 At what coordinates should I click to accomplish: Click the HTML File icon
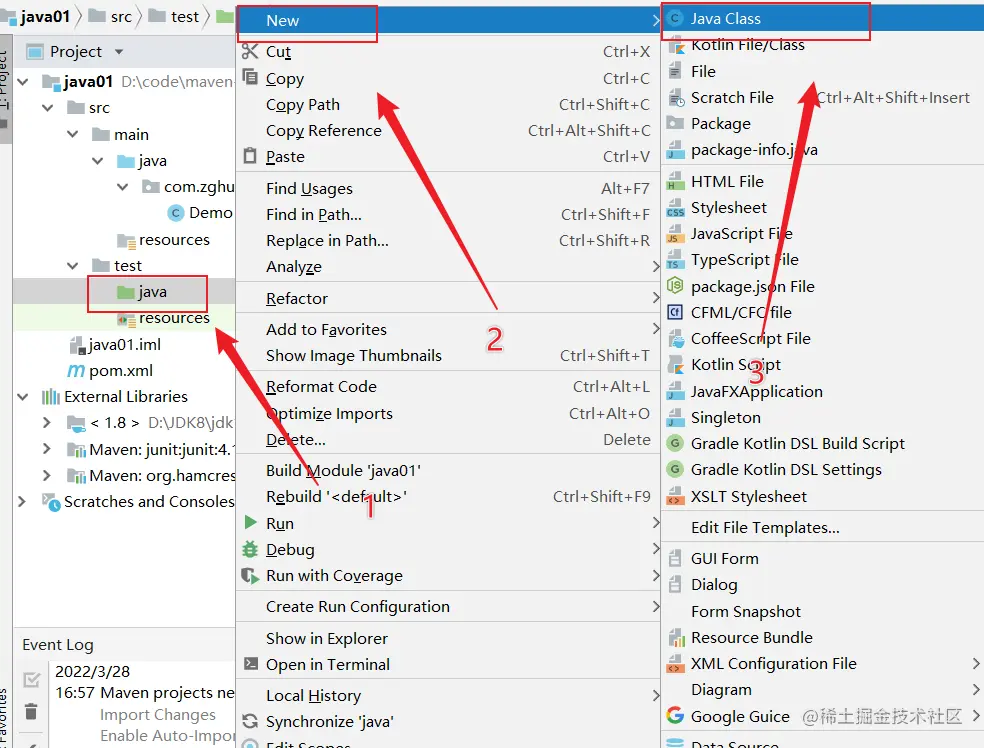[x=675, y=181]
